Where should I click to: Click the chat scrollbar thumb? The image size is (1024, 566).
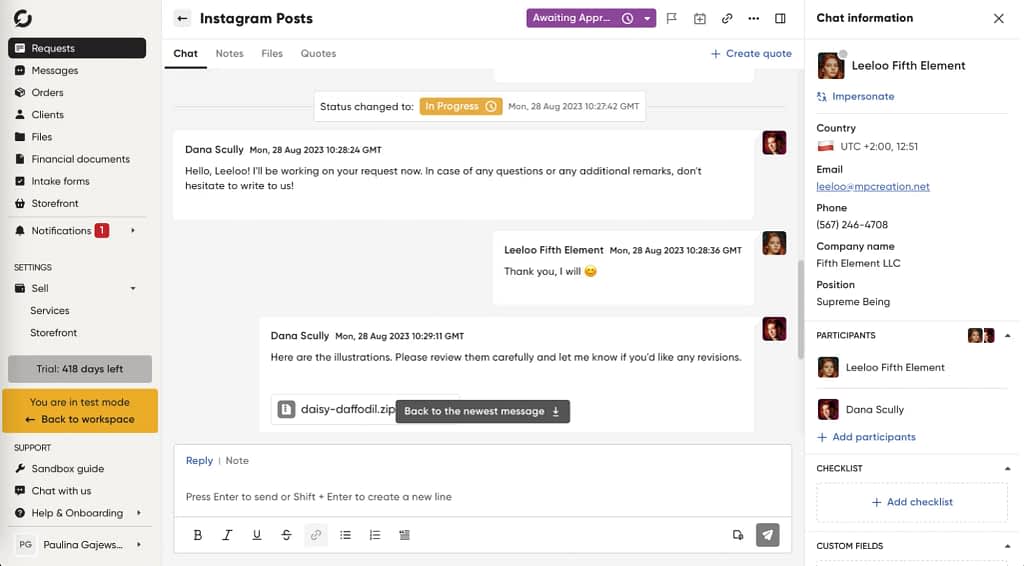801,309
